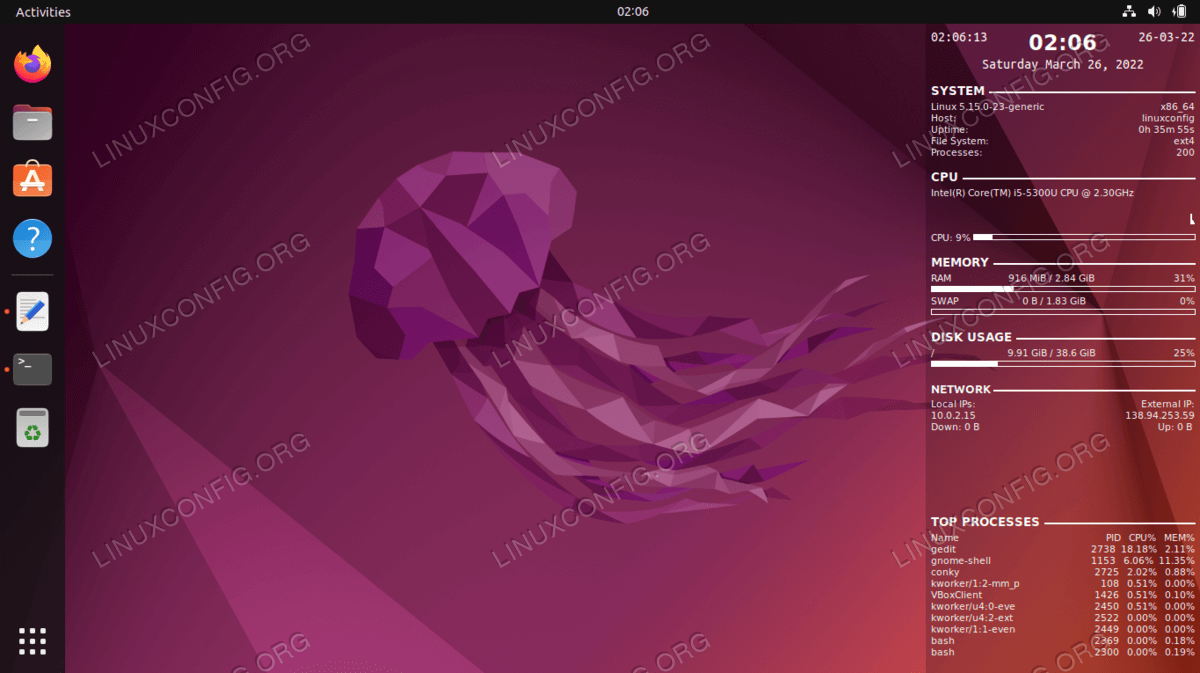
Task: Click the 'Intel(R) Core(TM) i5-5300U' line
Action: click(1032, 193)
